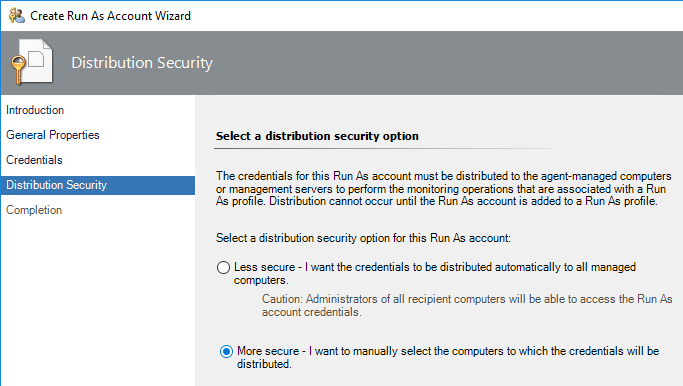
Task: Jump to the Completion step
Action: tap(34, 210)
